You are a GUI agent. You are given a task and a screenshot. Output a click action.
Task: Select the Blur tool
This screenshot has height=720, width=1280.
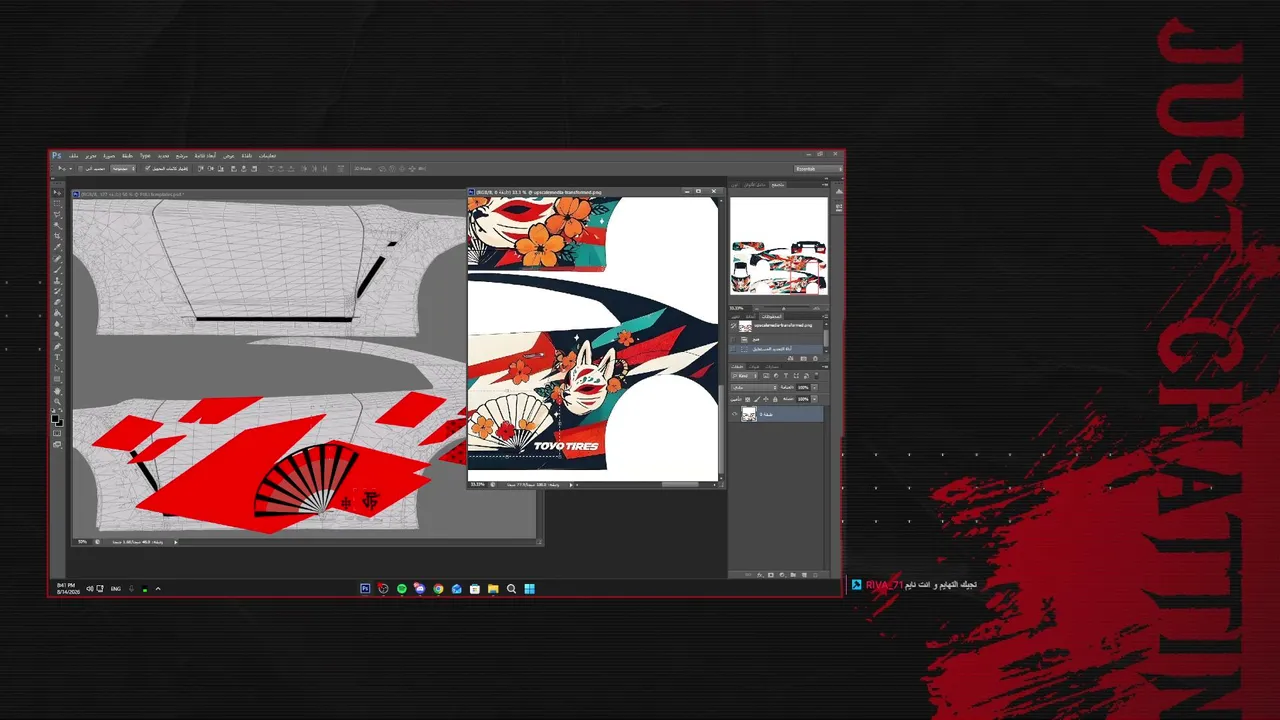[58, 324]
